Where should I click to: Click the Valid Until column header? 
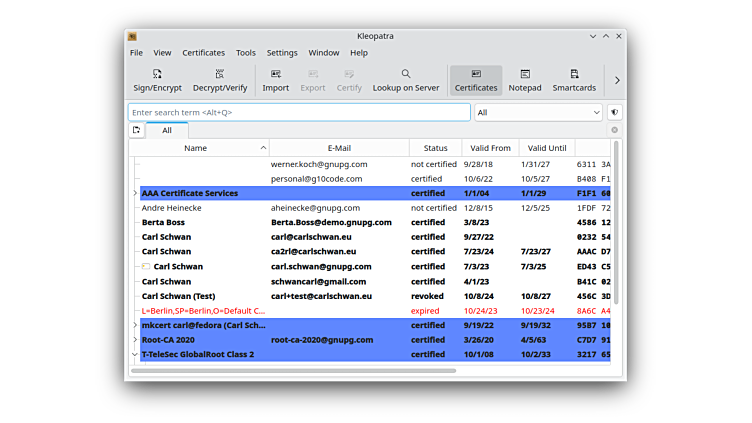[x=547, y=148]
